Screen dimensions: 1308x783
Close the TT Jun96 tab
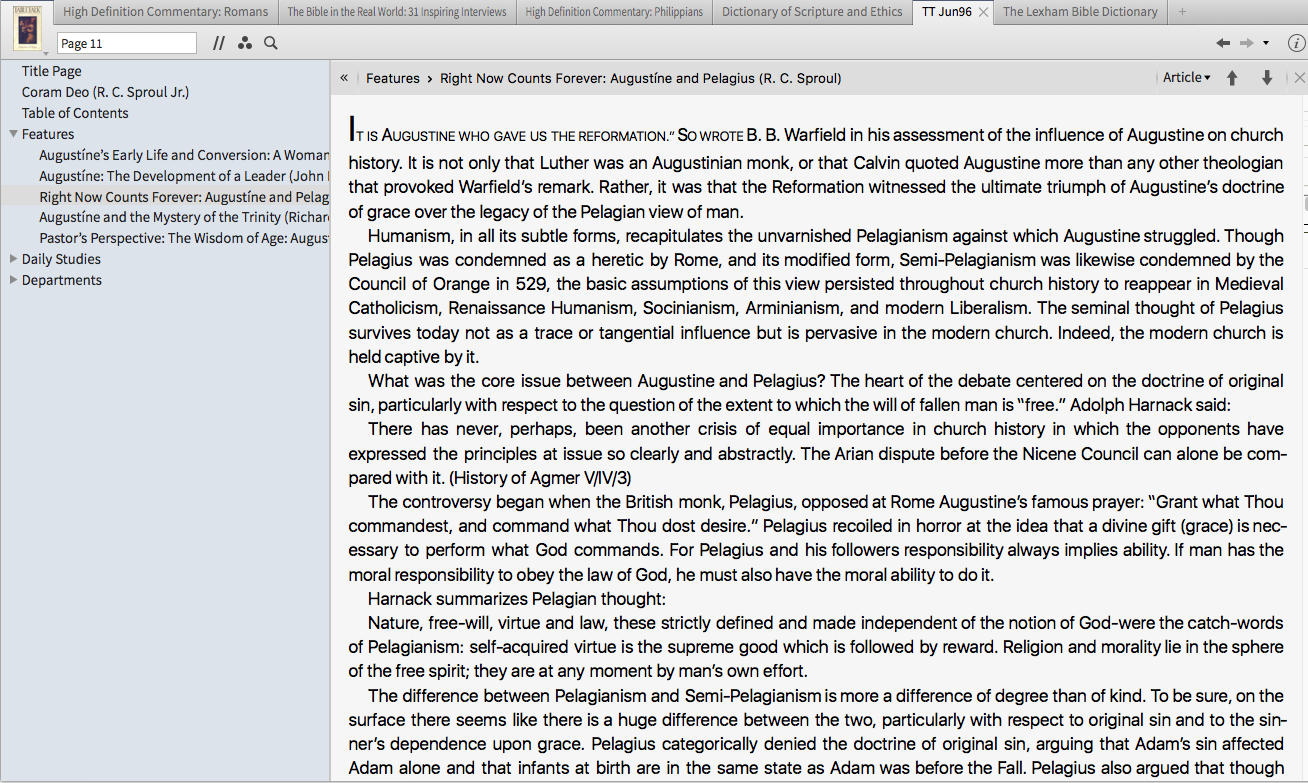(983, 12)
